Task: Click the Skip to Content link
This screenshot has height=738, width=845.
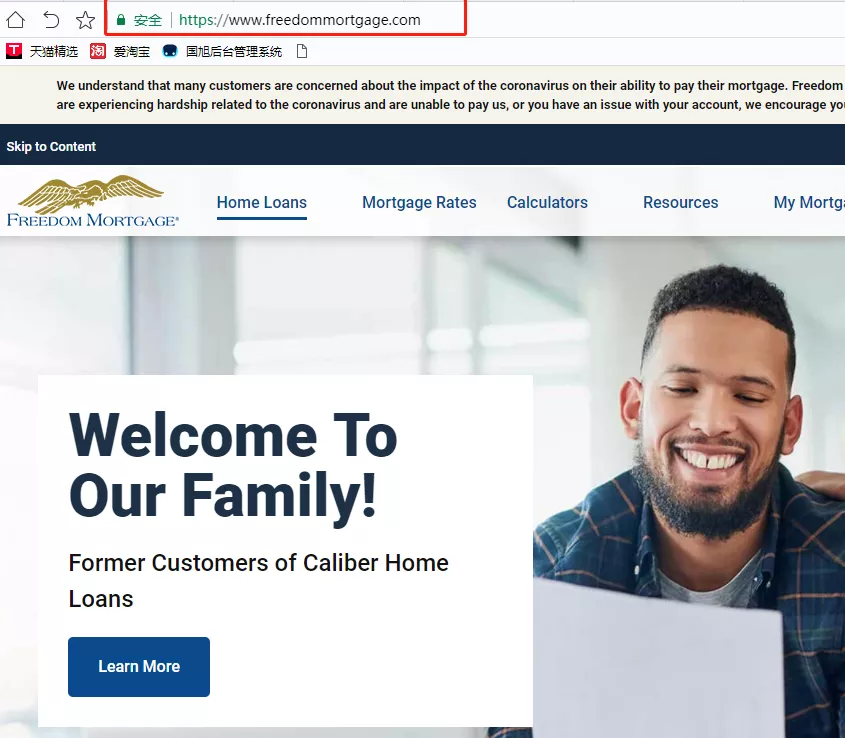Action: pyautogui.click(x=51, y=147)
